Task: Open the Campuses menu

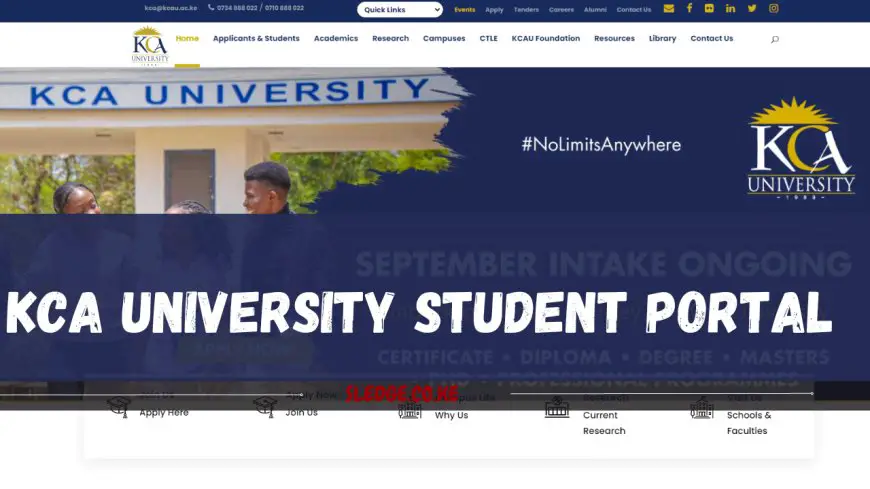Action: click(444, 38)
